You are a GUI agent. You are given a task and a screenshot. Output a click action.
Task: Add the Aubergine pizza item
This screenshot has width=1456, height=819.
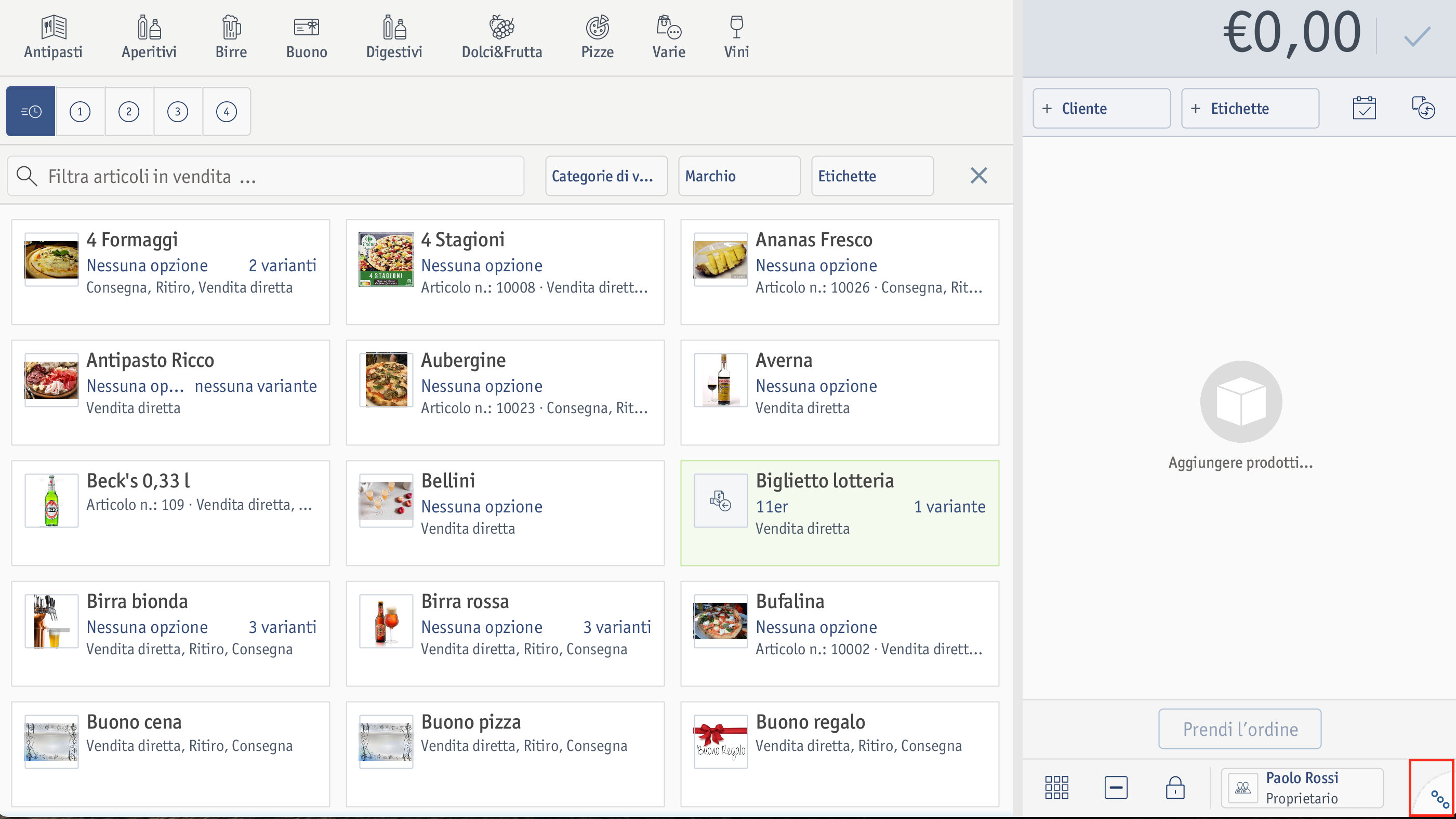click(505, 392)
